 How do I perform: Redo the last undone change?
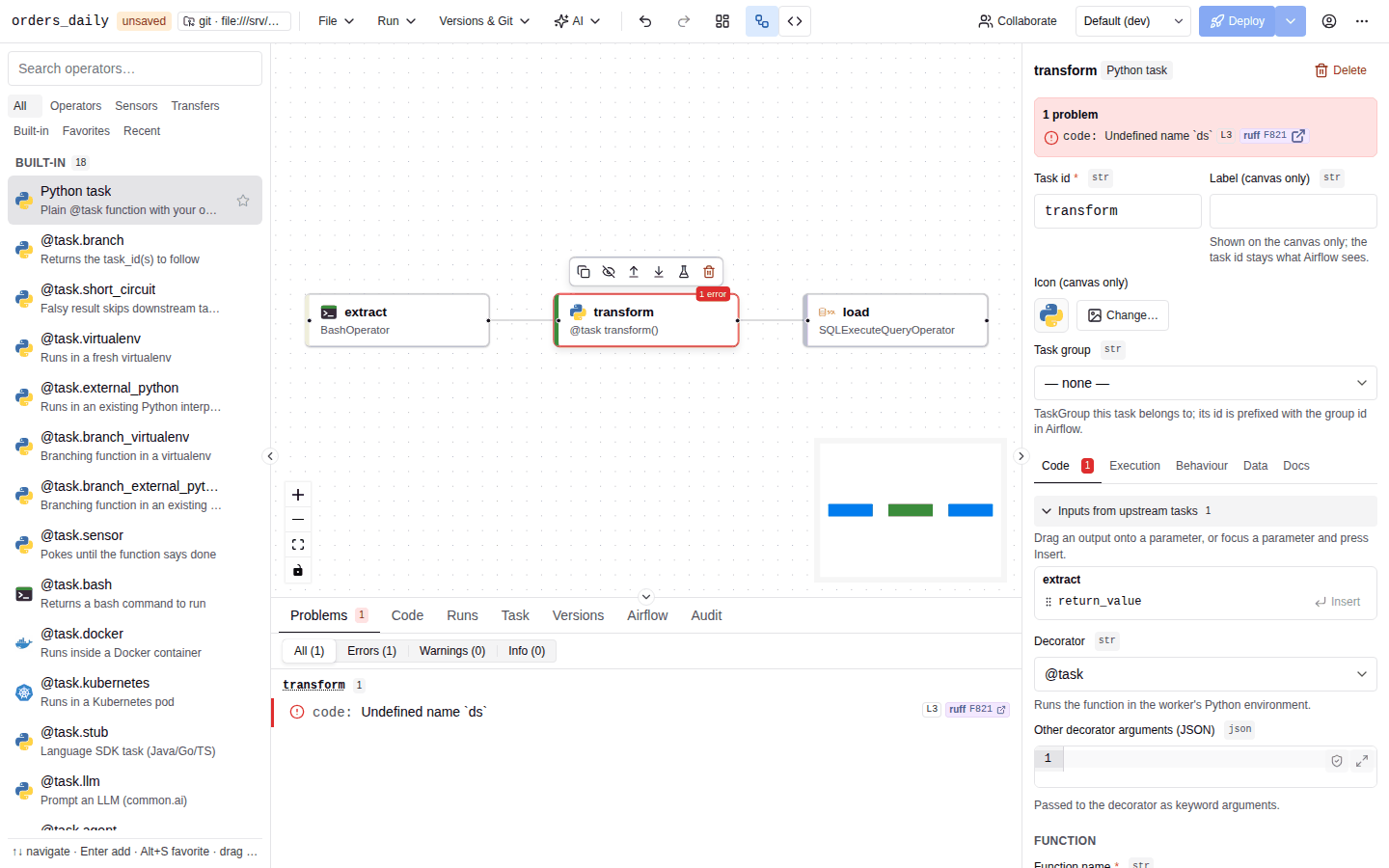click(x=684, y=21)
